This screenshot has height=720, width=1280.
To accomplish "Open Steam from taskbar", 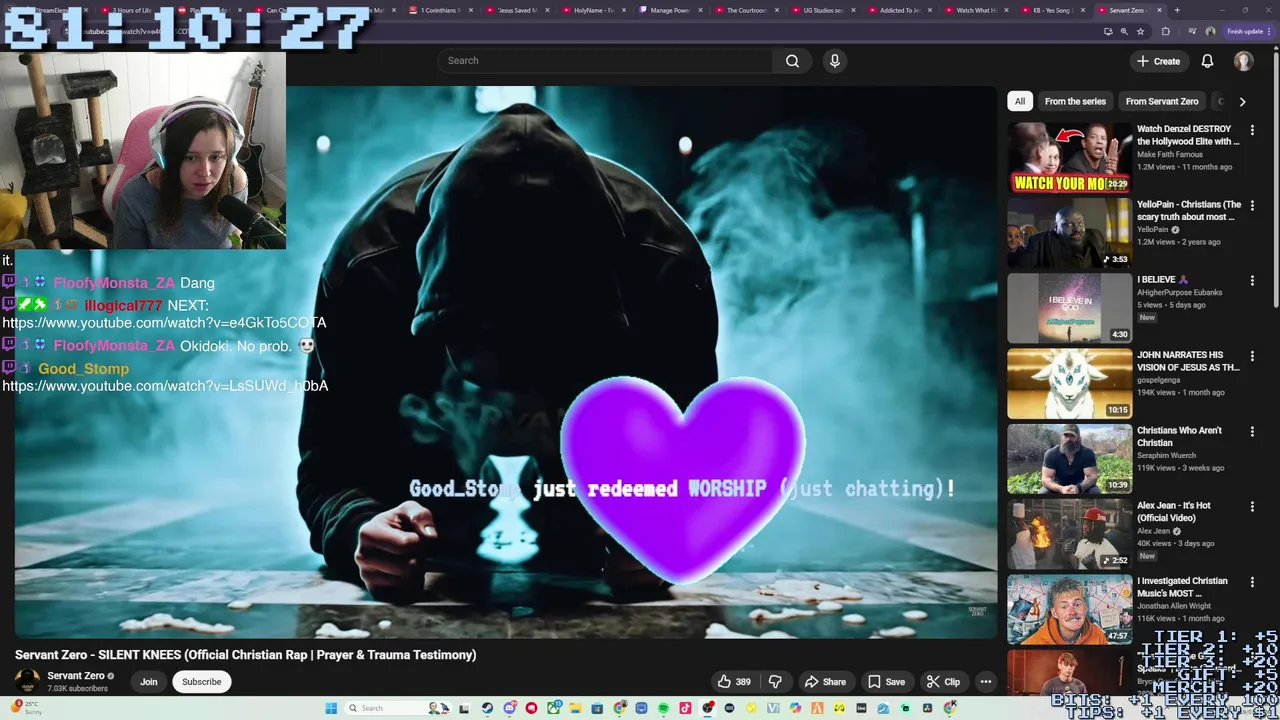I will [487, 708].
